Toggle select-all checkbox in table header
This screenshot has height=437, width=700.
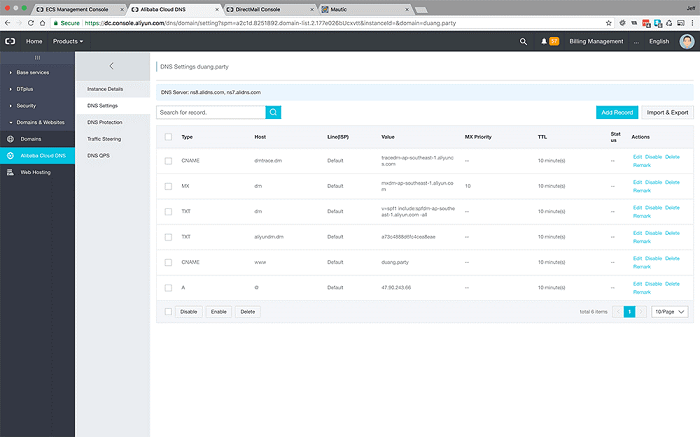click(x=168, y=137)
